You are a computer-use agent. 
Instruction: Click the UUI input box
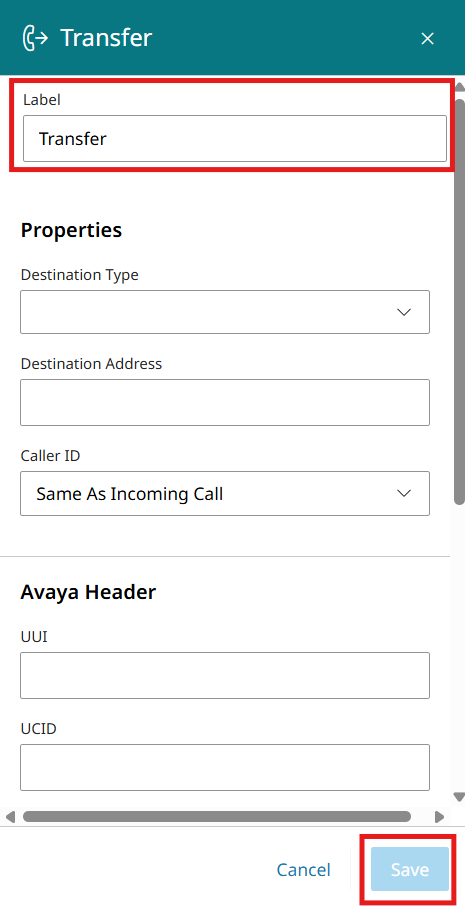tap(225, 675)
